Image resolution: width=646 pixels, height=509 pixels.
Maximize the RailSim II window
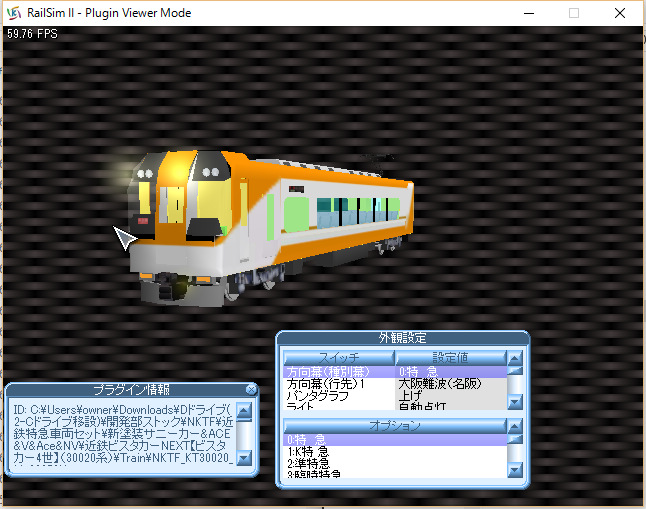[x=574, y=13]
